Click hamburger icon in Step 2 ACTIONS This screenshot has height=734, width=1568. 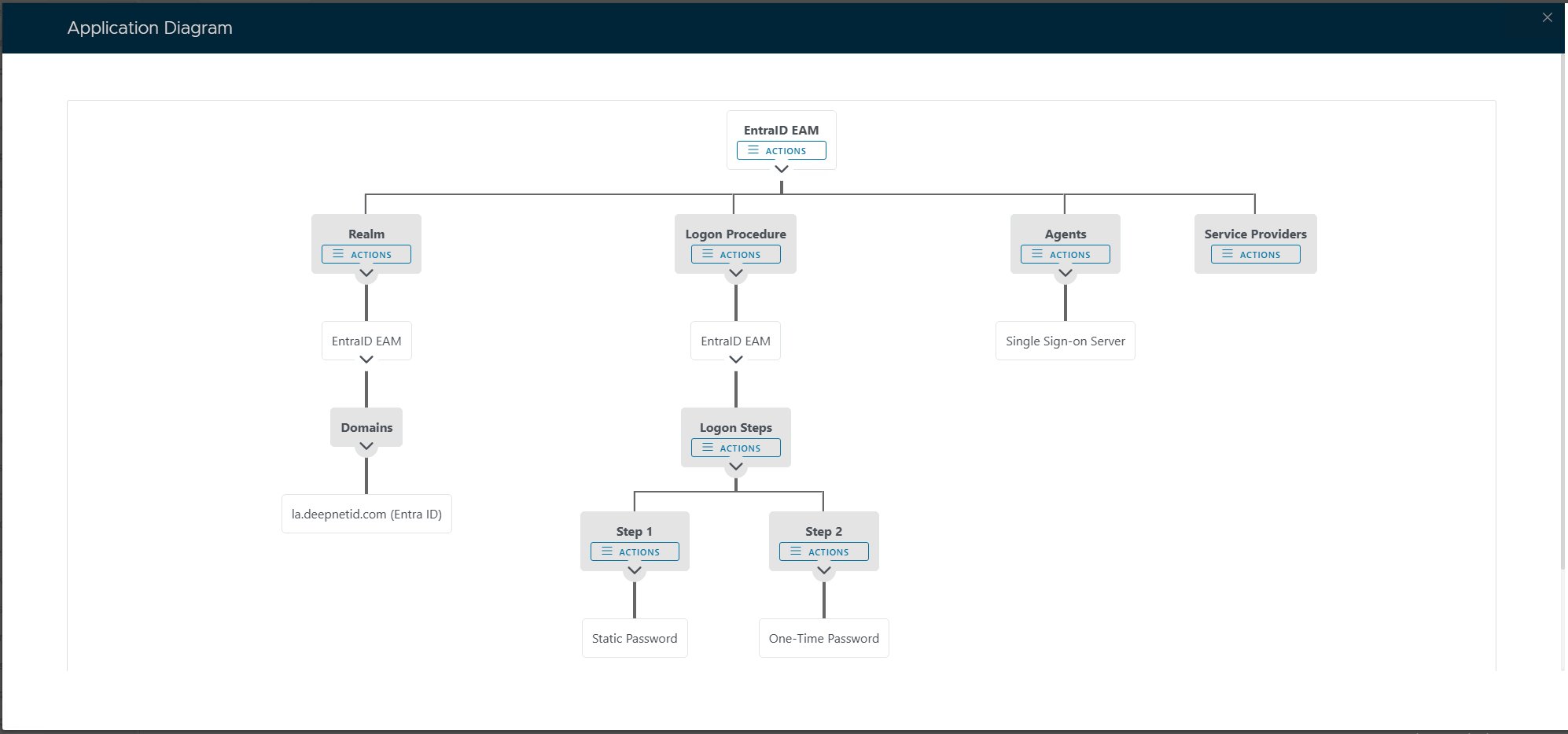[x=796, y=551]
